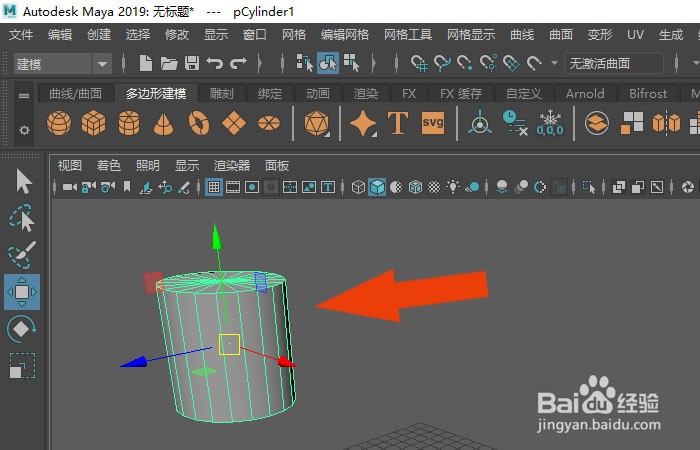Select the arrow Select tool in toolbox
Image resolution: width=700 pixels, height=450 pixels.
click(23, 181)
